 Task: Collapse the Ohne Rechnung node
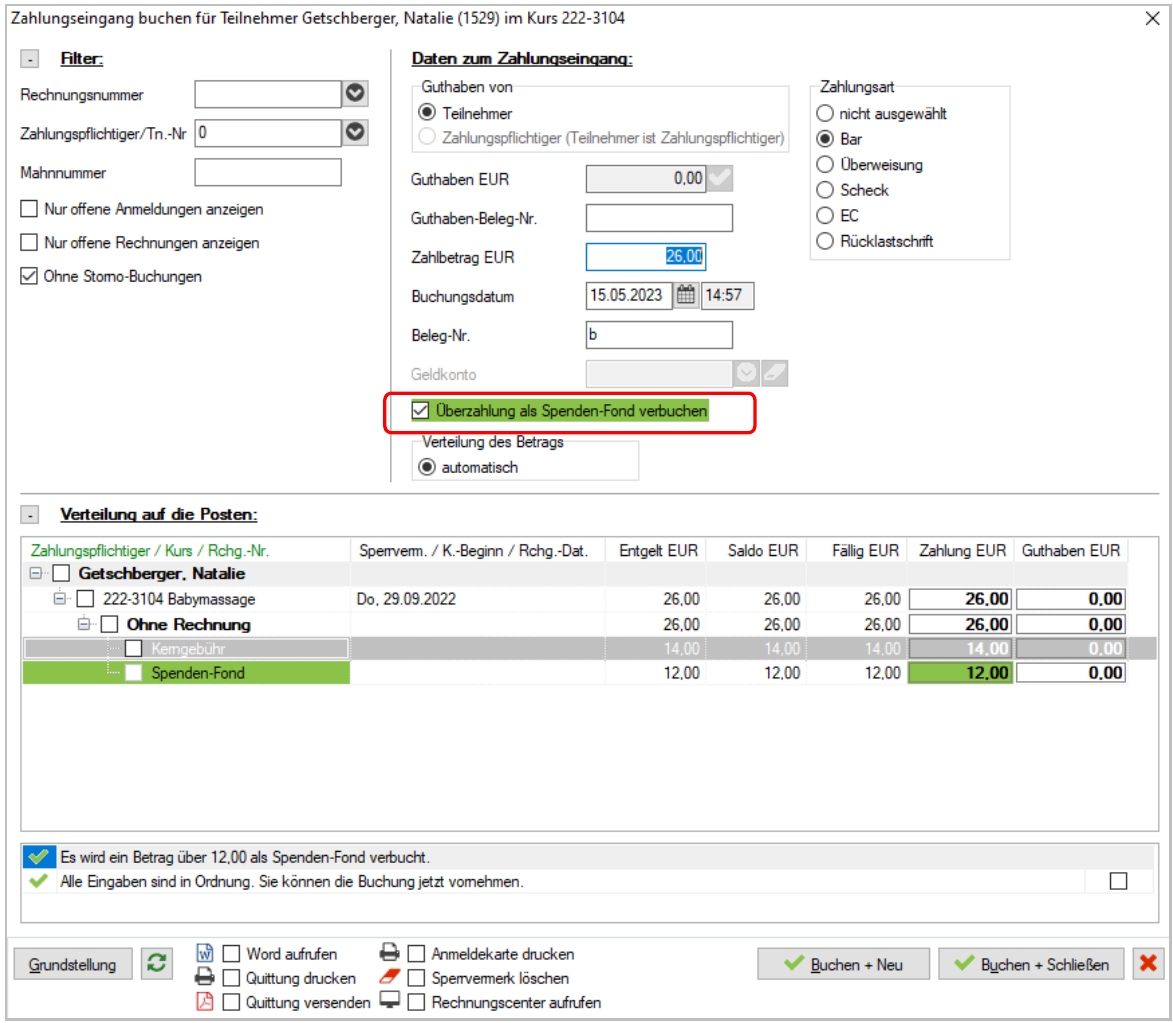click(x=84, y=624)
